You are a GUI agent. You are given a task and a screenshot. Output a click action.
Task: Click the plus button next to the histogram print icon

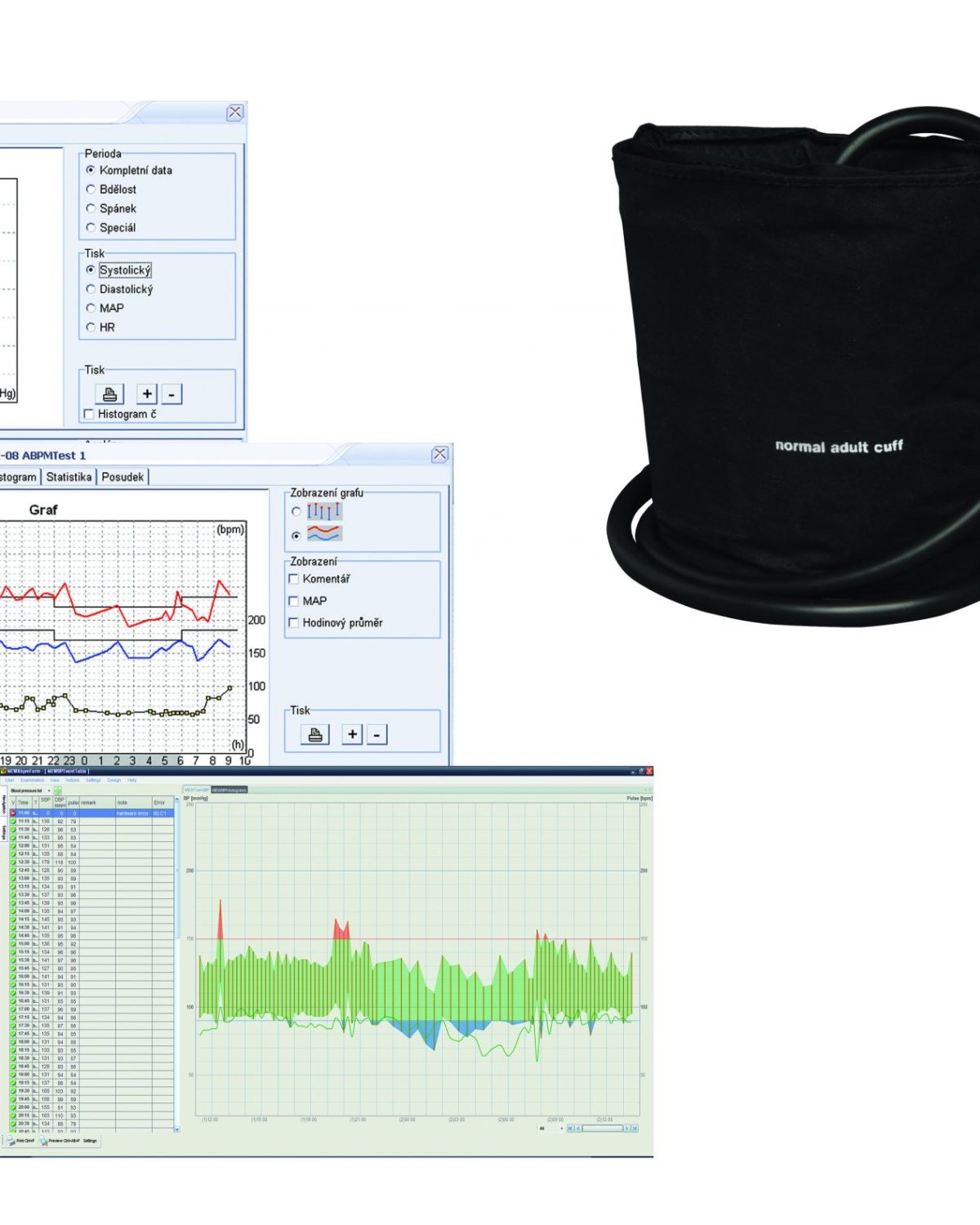tap(147, 394)
